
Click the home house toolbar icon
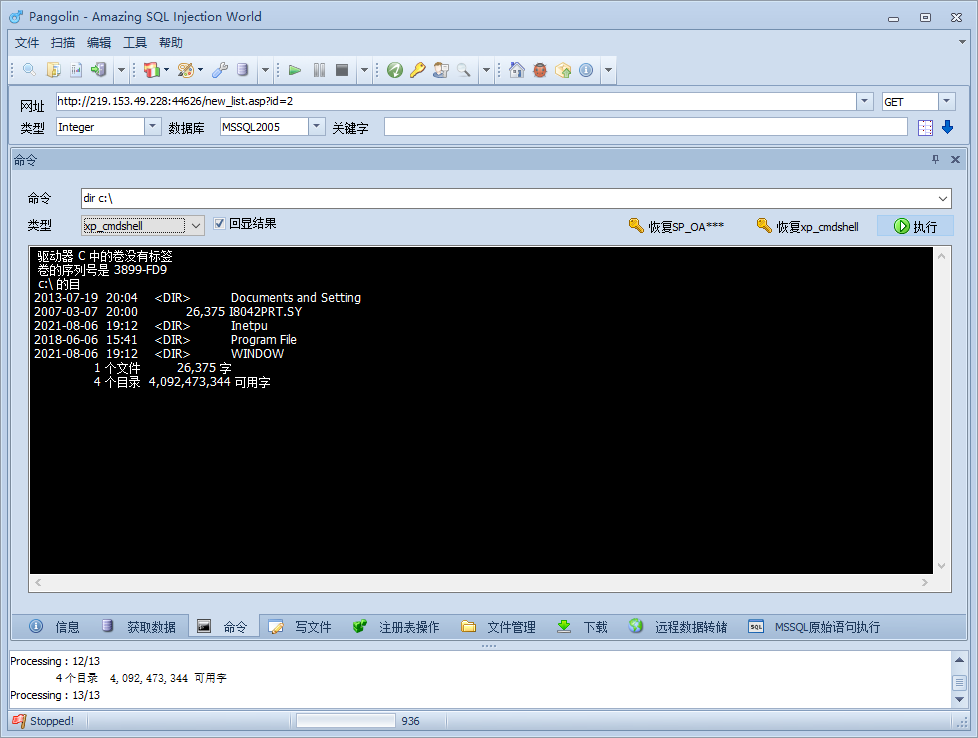(516, 70)
